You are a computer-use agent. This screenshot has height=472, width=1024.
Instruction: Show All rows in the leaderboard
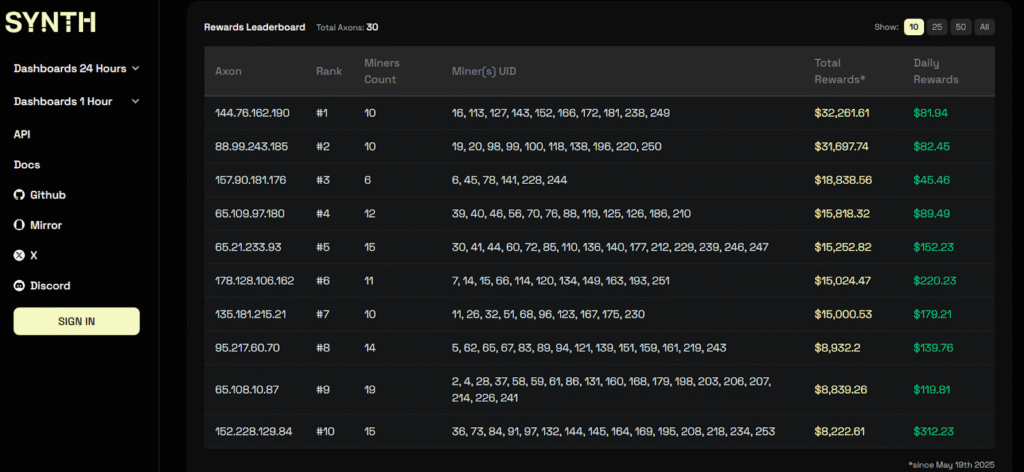pyautogui.click(x=984, y=27)
